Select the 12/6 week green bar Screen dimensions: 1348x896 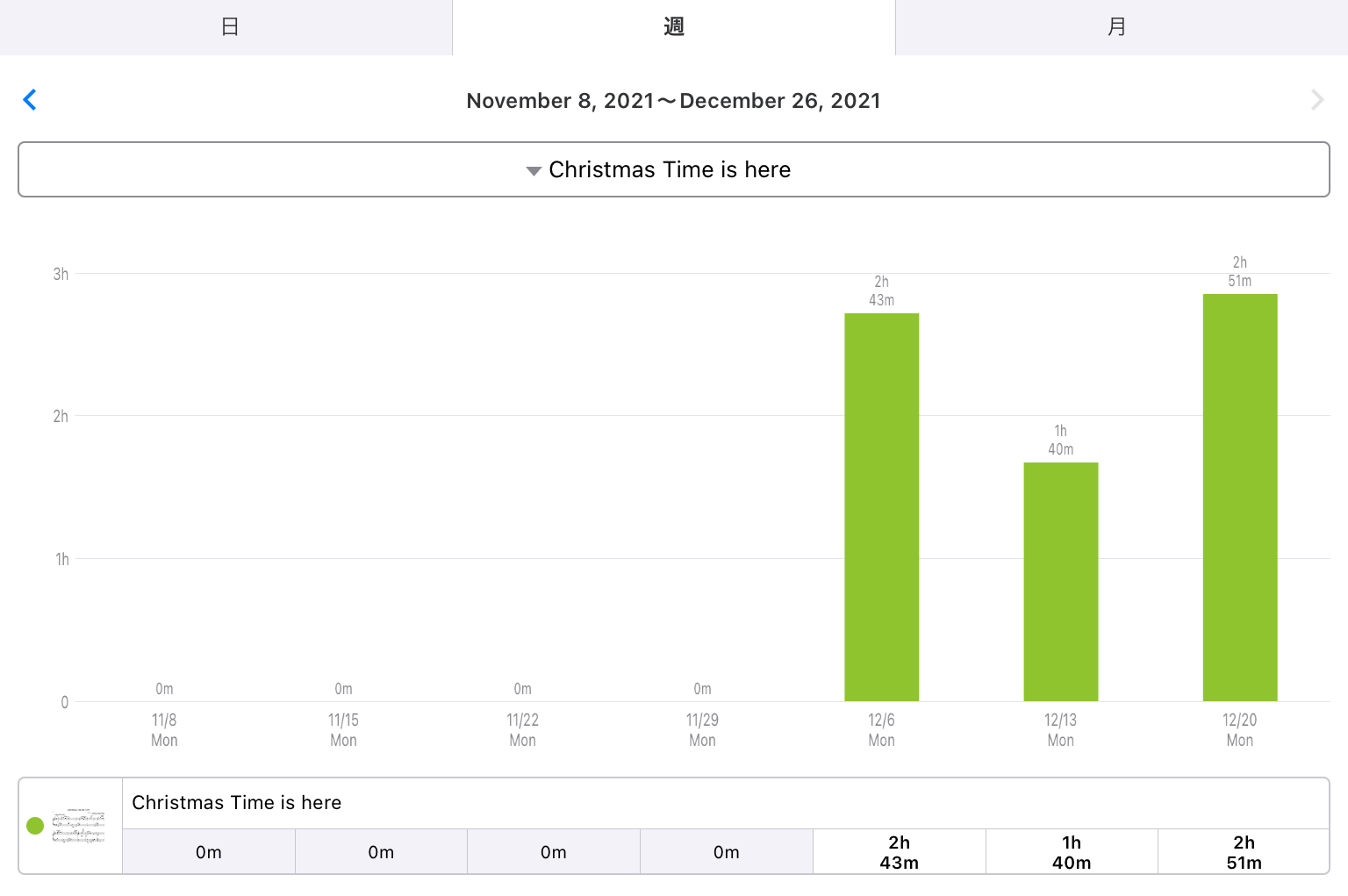(x=881, y=507)
